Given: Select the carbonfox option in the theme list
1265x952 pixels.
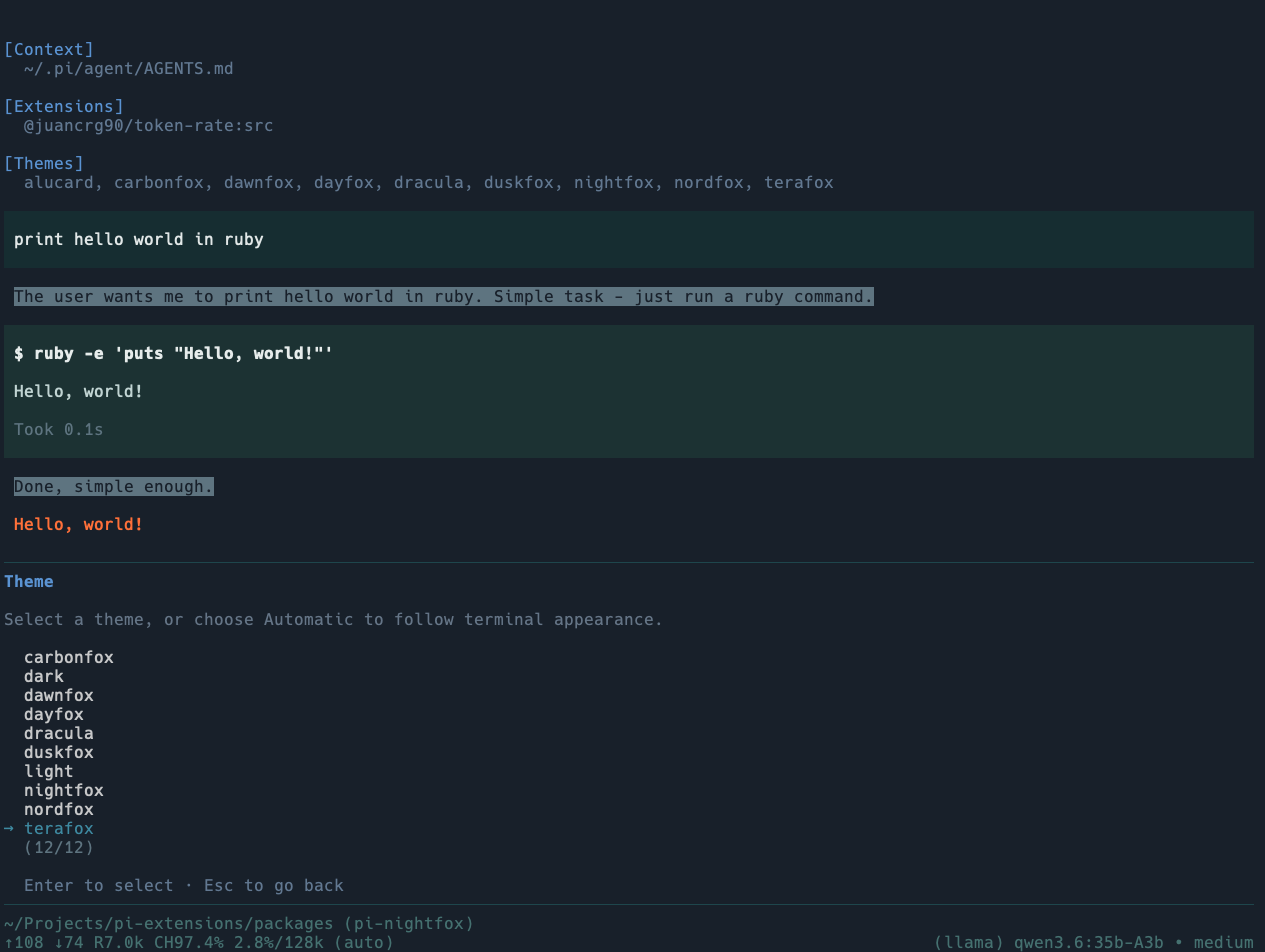Looking at the screenshot, I should 69,657.
